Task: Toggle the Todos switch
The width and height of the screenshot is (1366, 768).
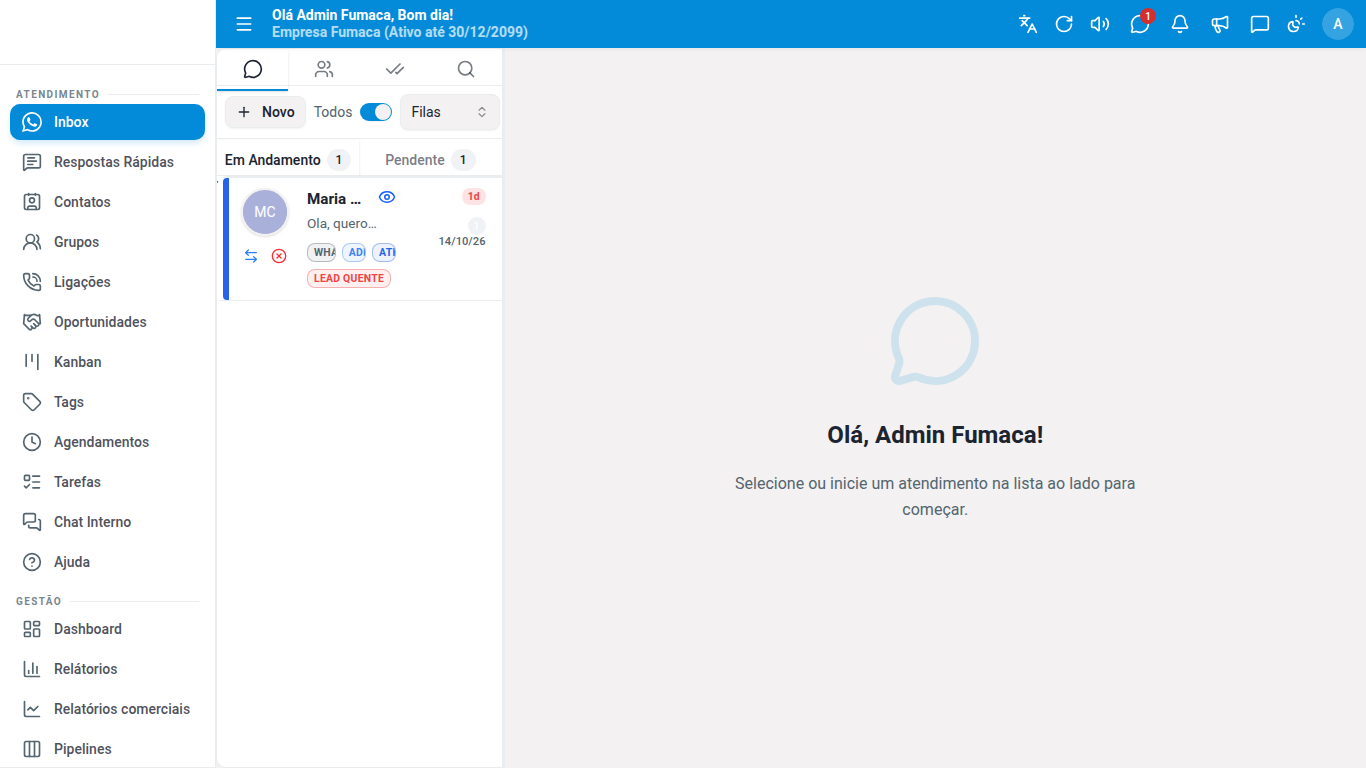Action: click(376, 112)
